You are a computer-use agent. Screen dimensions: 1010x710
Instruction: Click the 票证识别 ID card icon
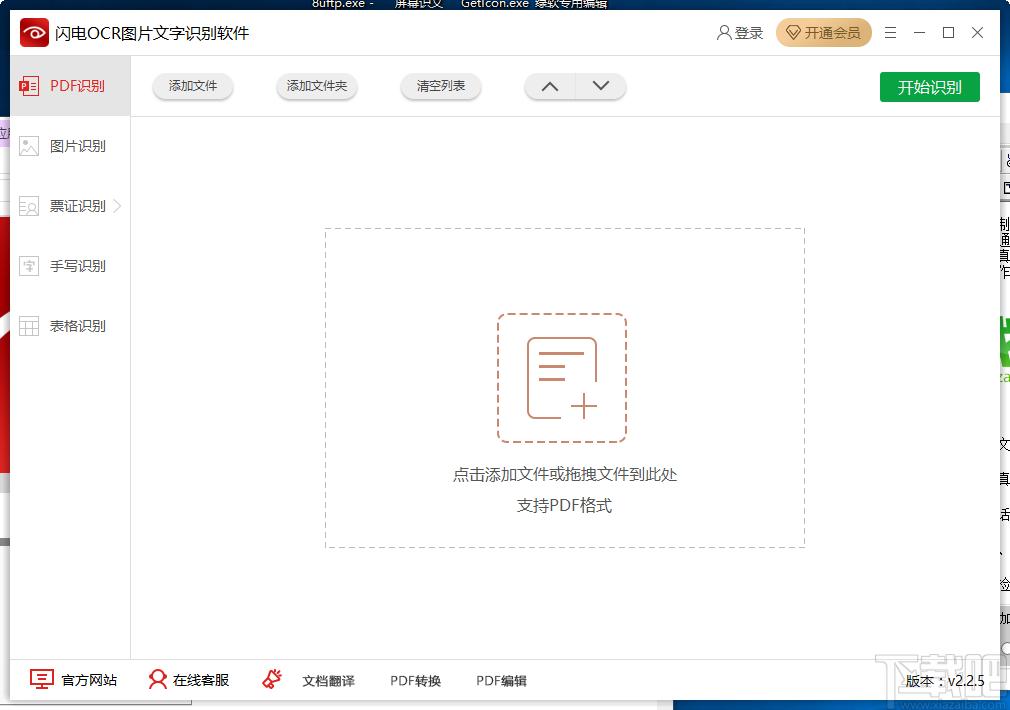(29, 206)
